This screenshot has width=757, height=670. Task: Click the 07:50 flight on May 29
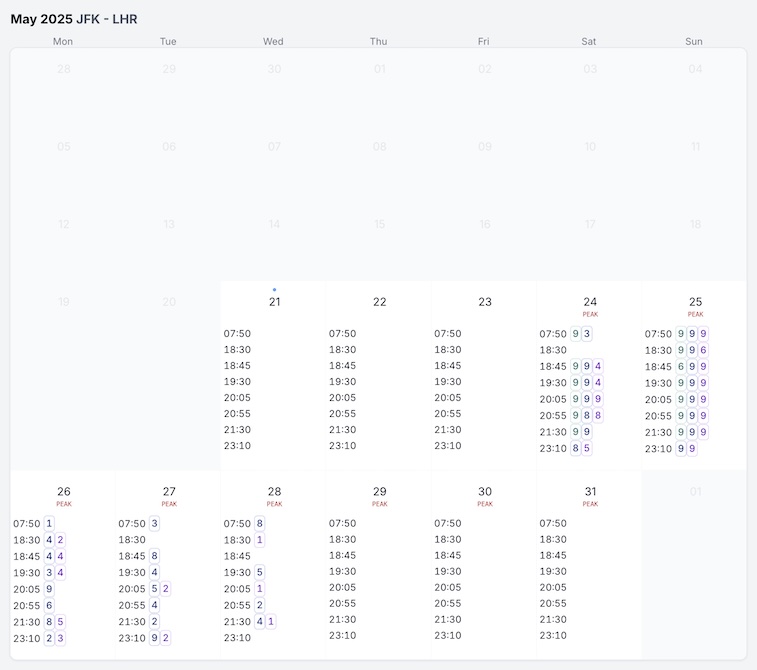[x=342, y=523]
